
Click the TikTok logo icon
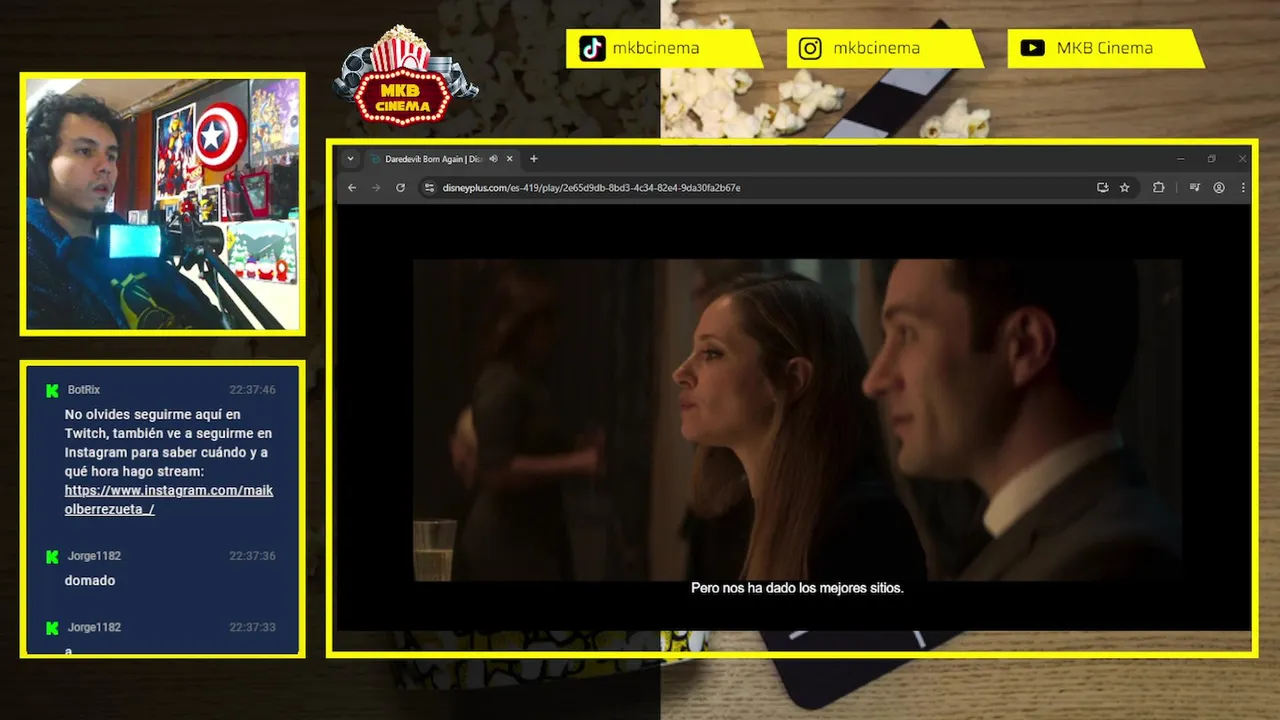[x=593, y=48]
